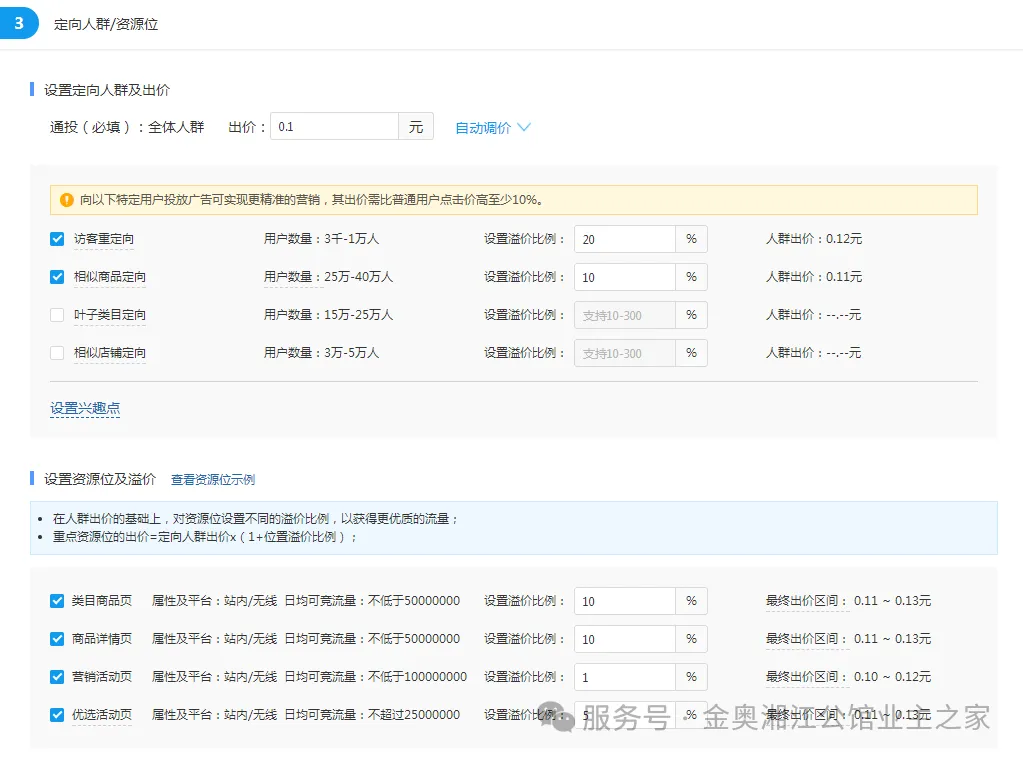Open 查看资源位示例 link
The width and height of the screenshot is (1023, 759).
212,480
